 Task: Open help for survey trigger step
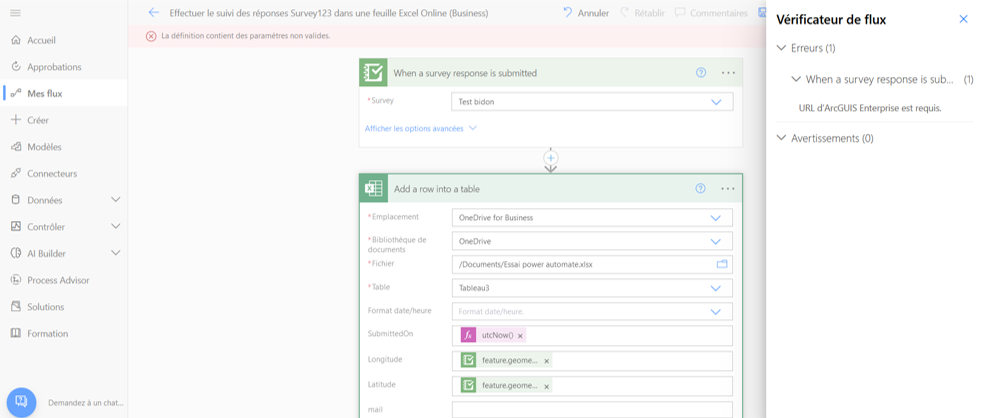coord(701,73)
